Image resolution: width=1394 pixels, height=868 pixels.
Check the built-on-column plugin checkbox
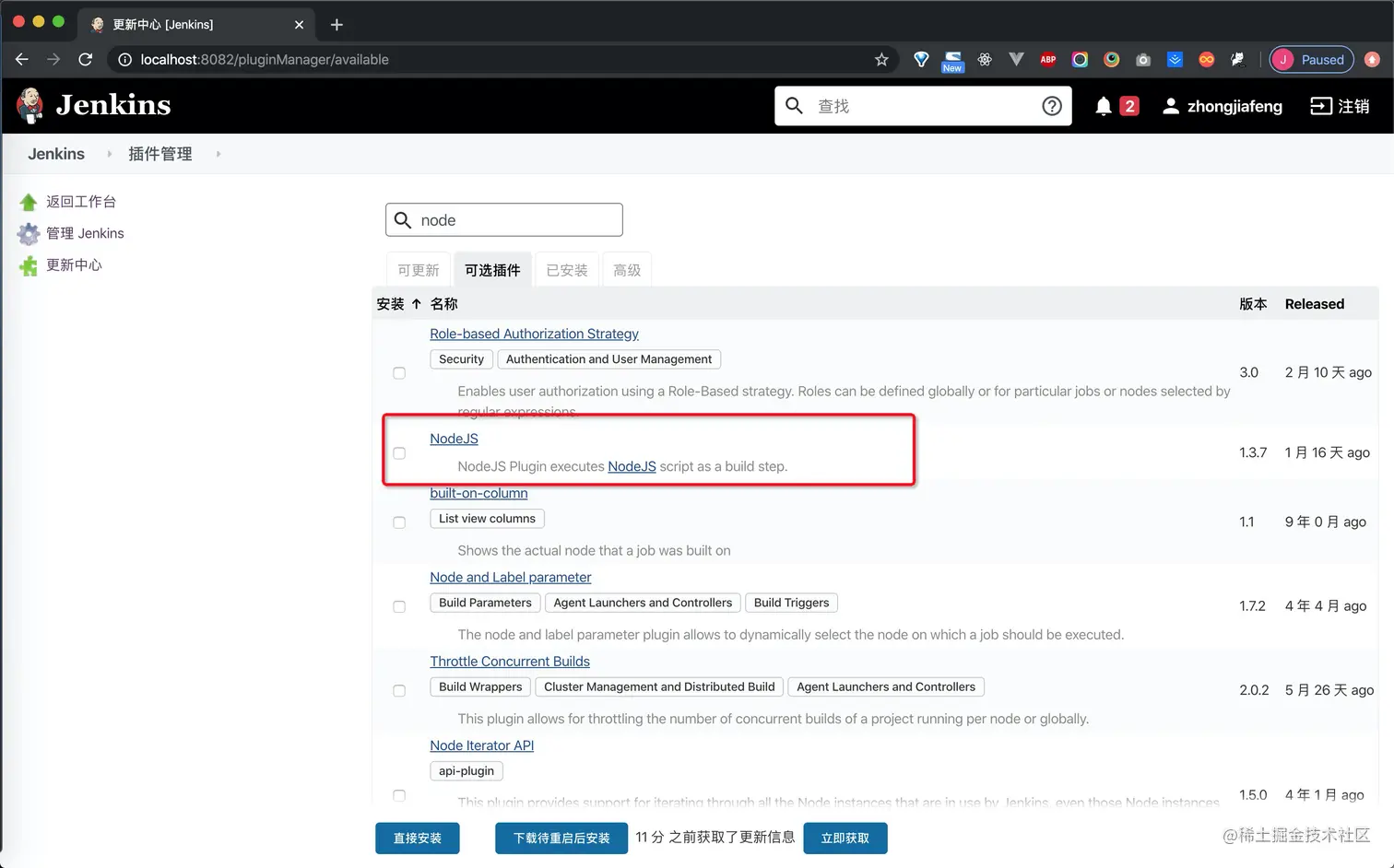click(x=399, y=522)
